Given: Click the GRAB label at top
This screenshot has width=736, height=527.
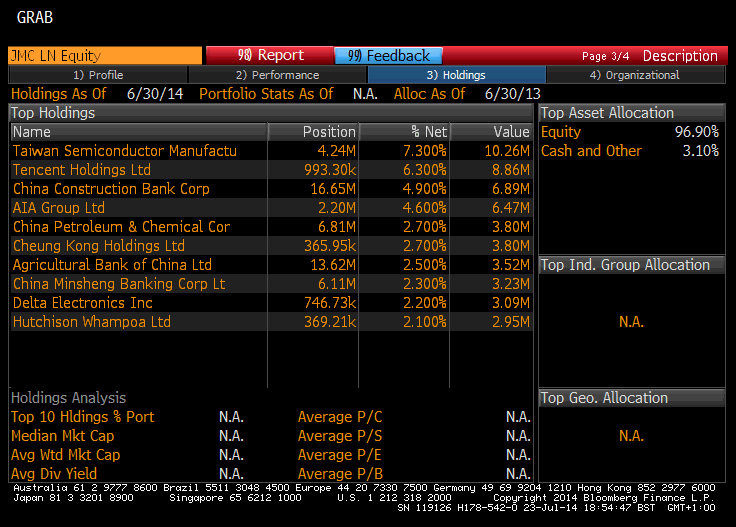Looking at the screenshot, I should click(x=35, y=18).
